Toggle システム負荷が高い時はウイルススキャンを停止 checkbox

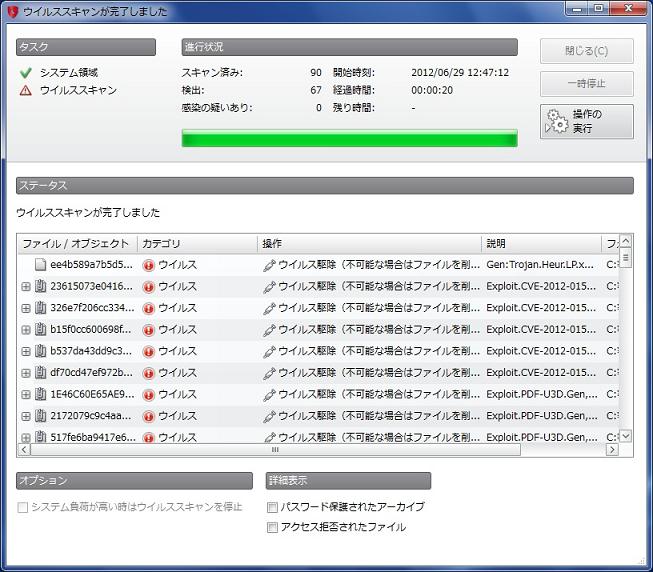click(x=23, y=507)
